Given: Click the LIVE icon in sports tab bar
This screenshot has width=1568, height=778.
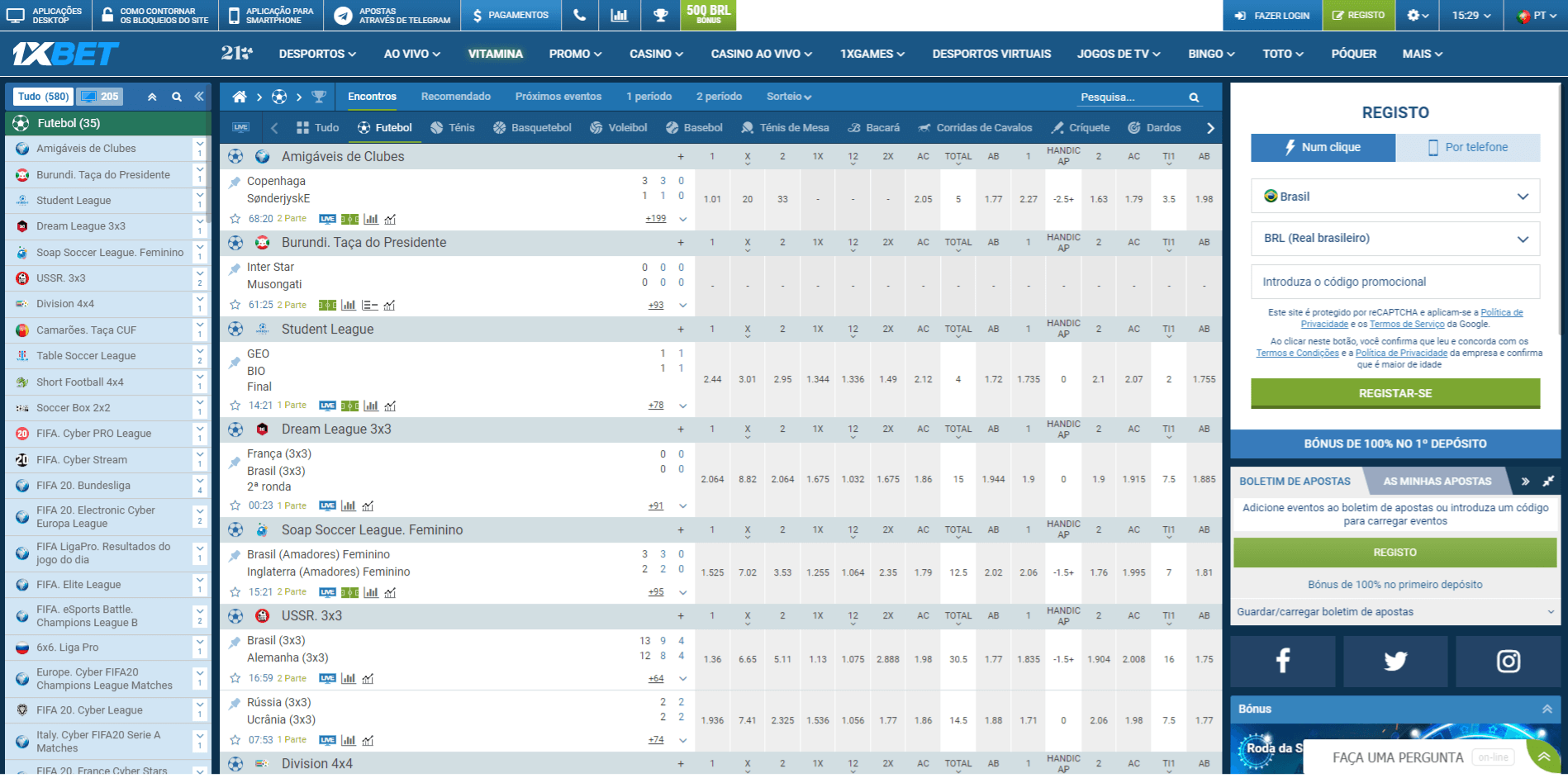Looking at the screenshot, I should tap(240, 127).
